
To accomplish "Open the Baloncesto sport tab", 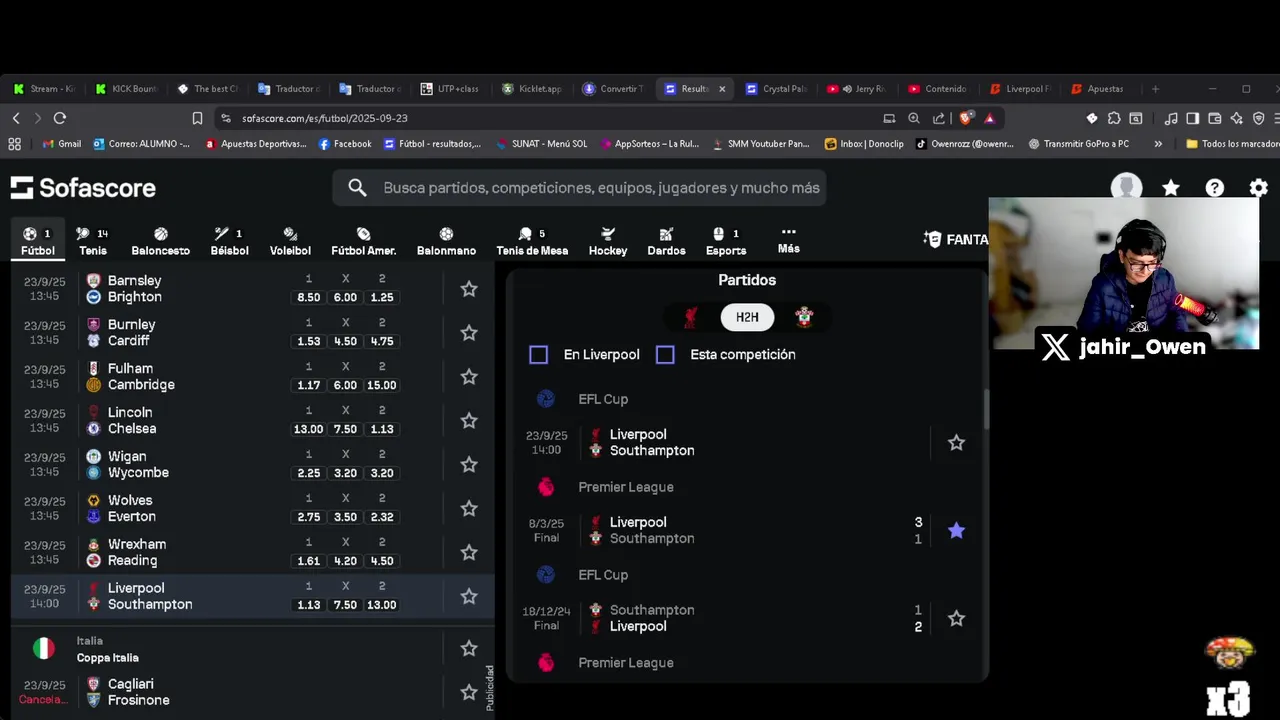I will pos(160,241).
